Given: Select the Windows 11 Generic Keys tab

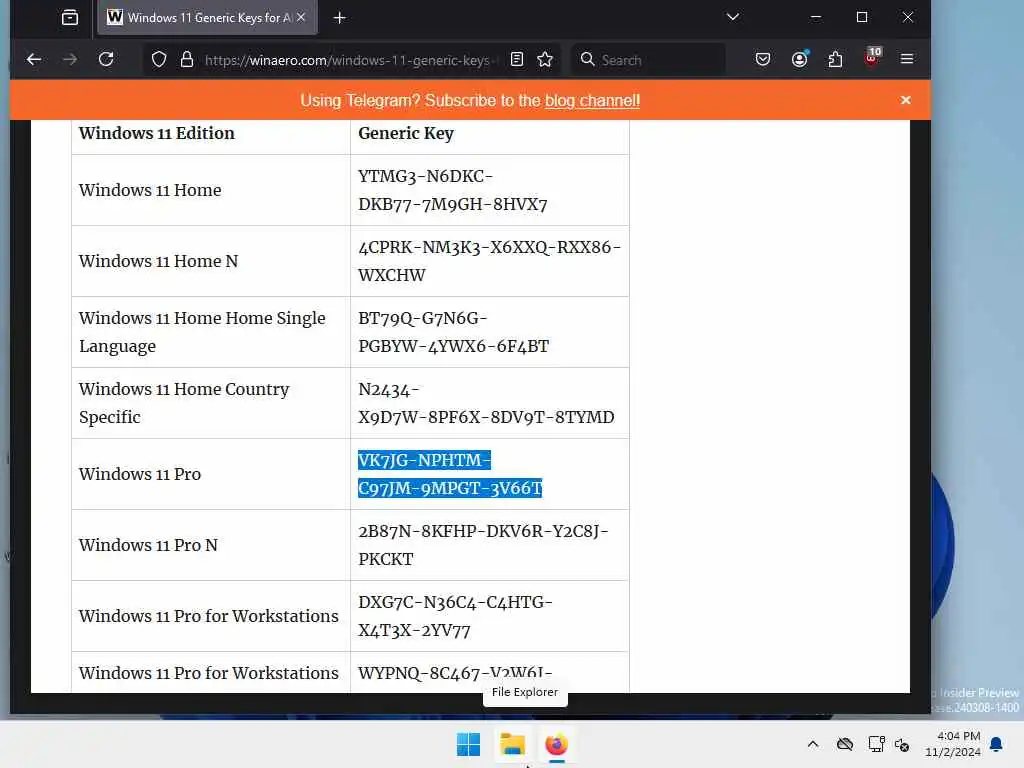Looking at the screenshot, I should 208,18.
